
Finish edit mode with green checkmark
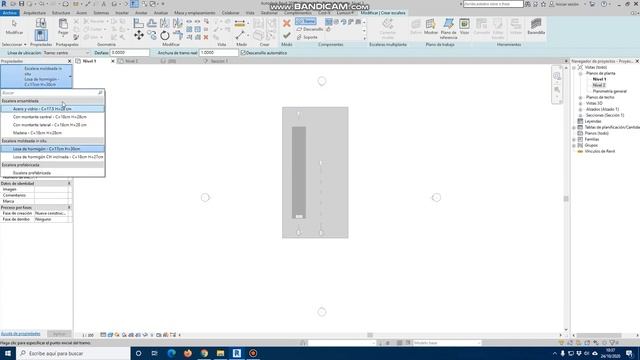tap(287, 36)
